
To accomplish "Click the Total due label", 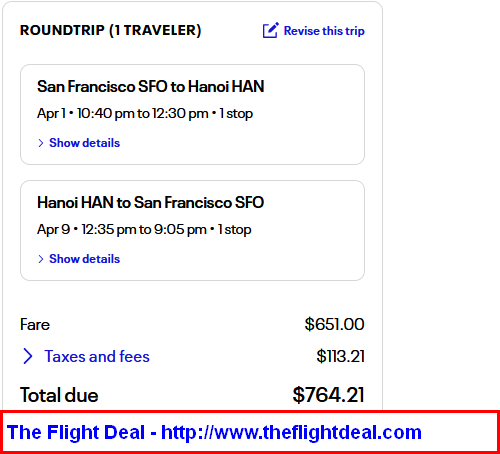I will 59,395.
